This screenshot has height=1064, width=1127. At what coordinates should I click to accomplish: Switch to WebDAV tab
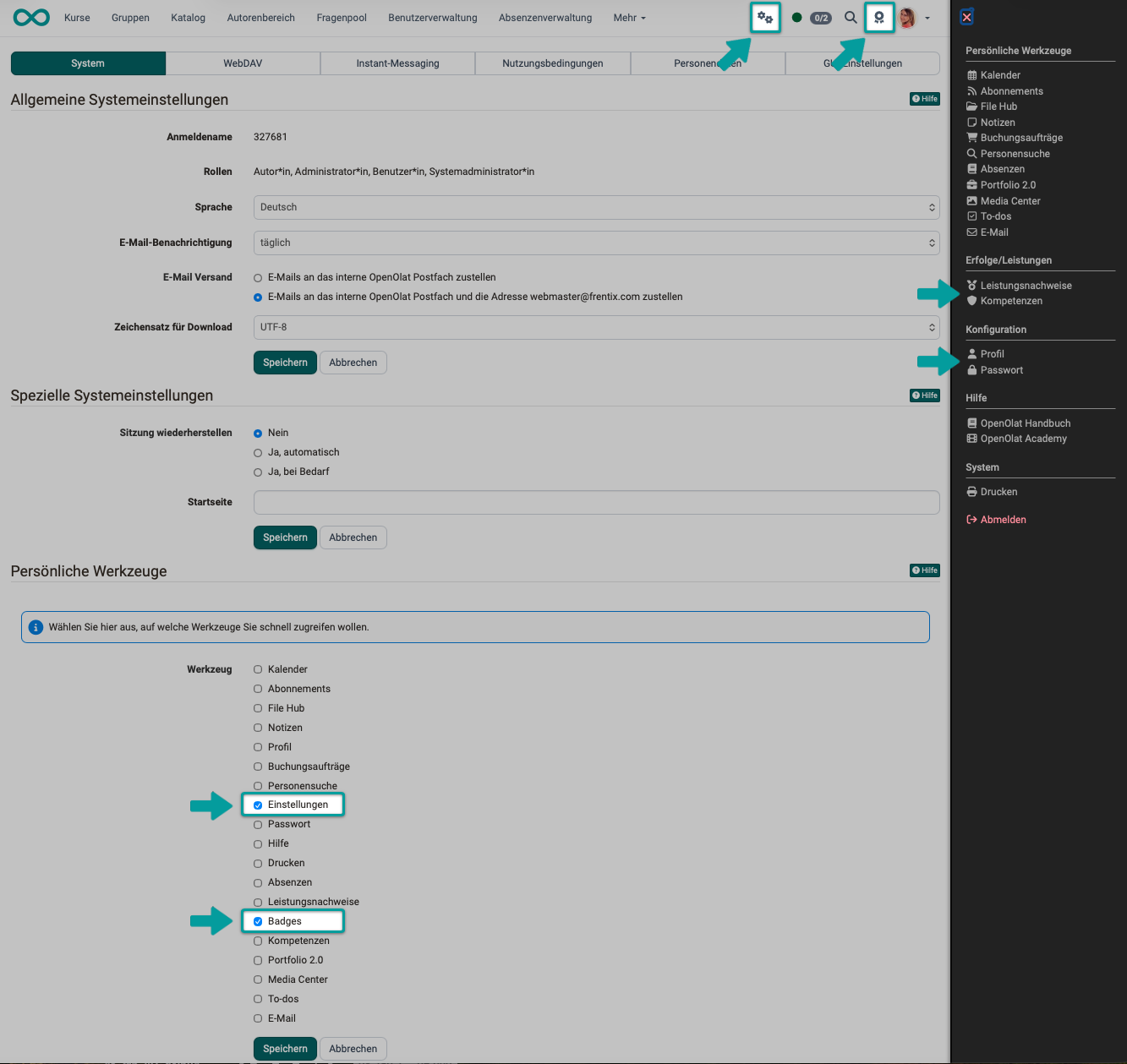point(243,63)
